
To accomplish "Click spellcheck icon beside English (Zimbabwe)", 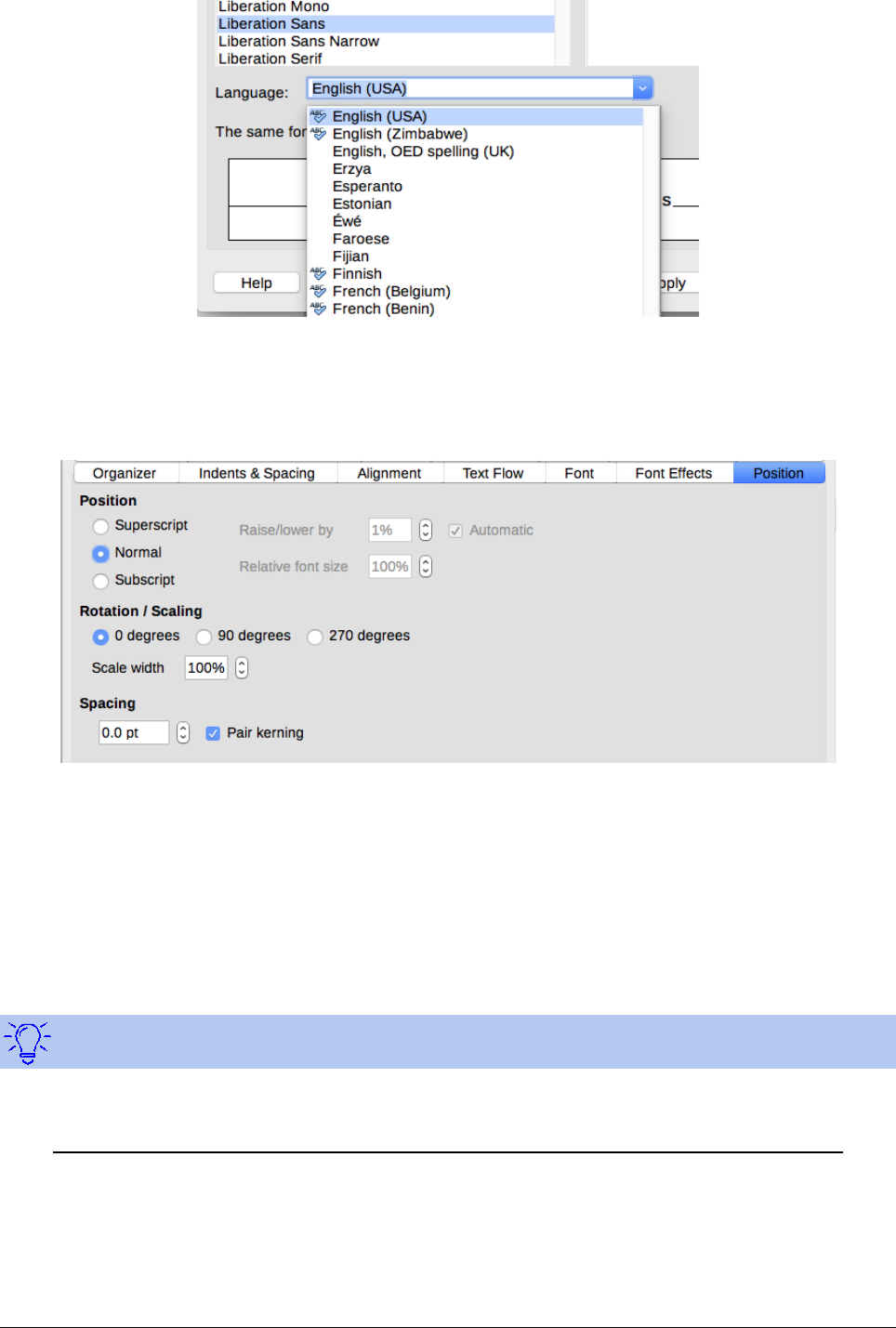I will tap(319, 134).
